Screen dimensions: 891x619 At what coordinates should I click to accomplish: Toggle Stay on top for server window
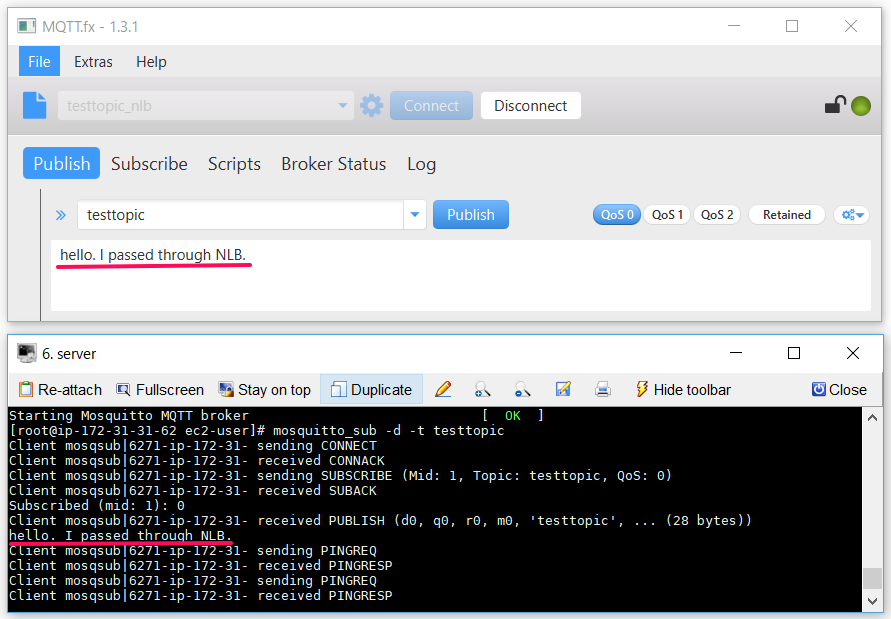(265, 390)
